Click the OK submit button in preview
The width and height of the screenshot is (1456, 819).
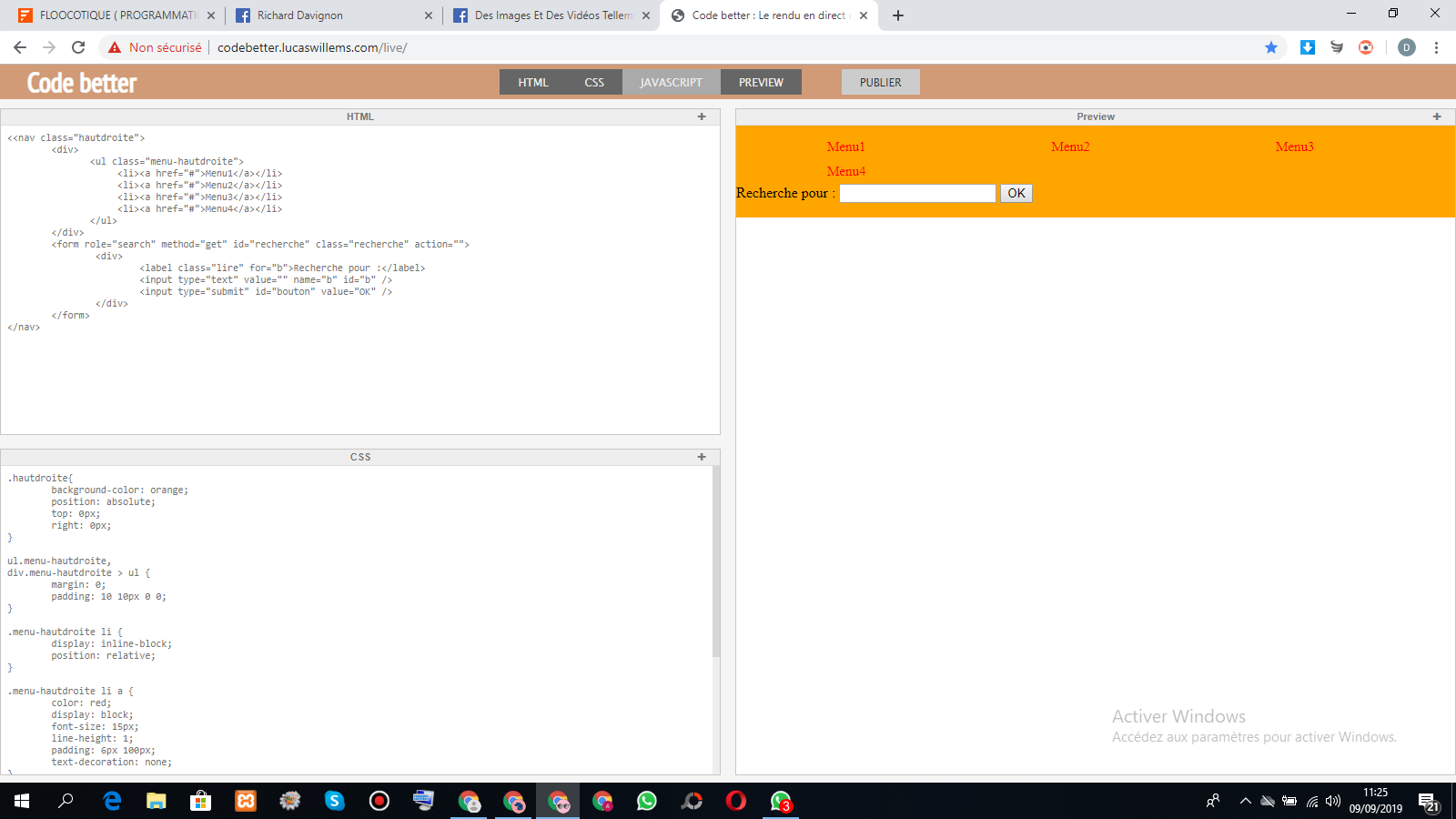pyautogui.click(x=1016, y=193)
